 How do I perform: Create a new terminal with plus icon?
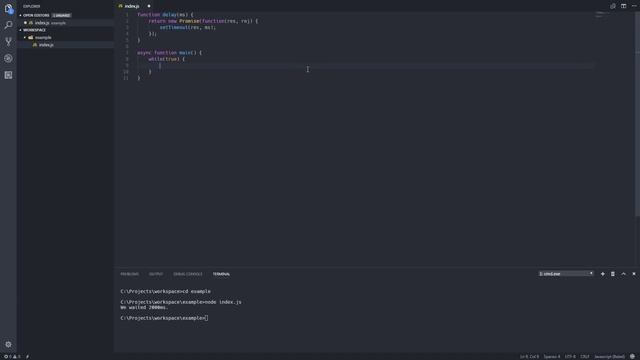(x=602, y=274)
